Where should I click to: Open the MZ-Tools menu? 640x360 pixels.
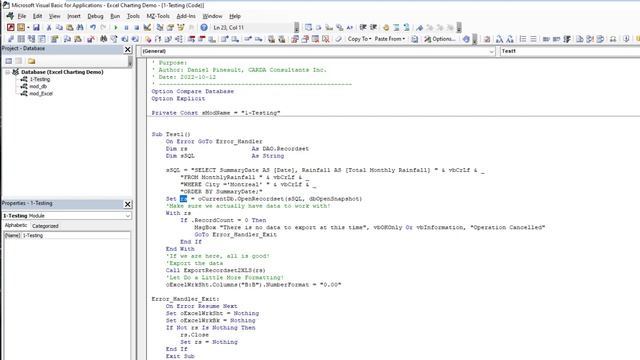(x=158, y=16)
